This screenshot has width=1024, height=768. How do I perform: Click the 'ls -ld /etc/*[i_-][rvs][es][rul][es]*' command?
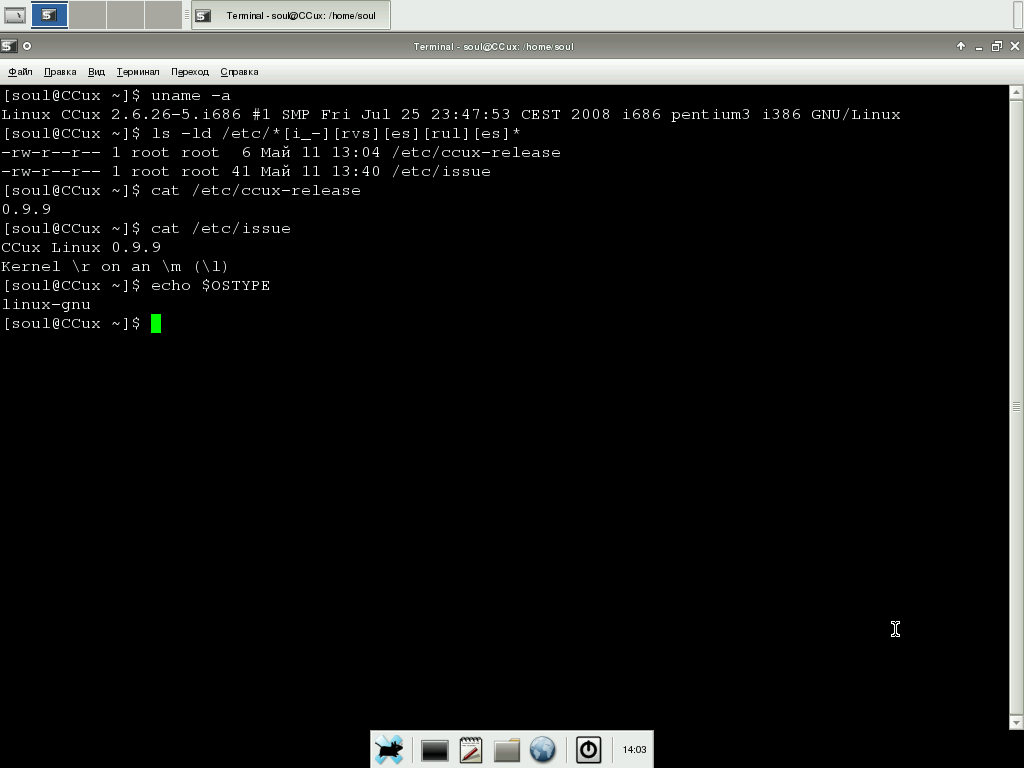(336, 133)
